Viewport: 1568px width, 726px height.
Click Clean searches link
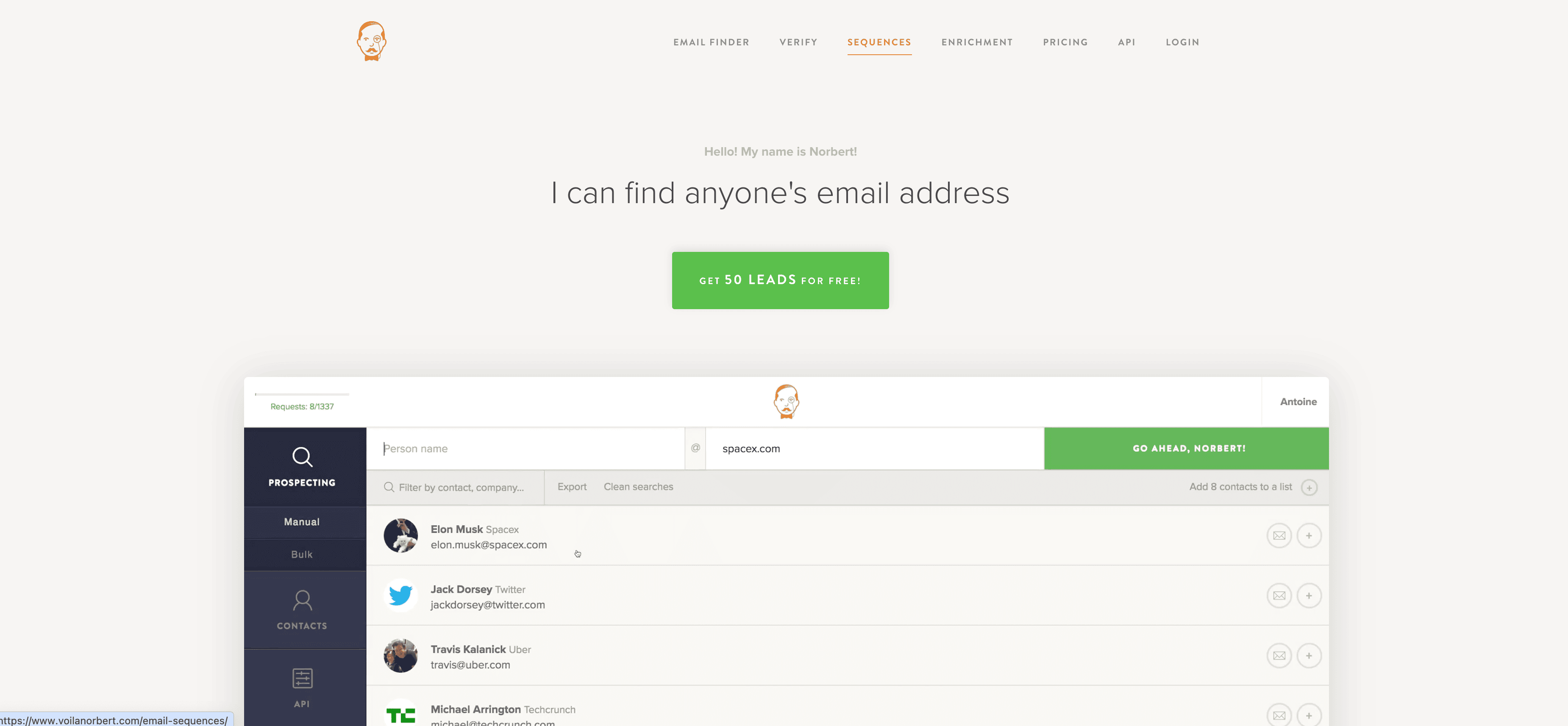(x=638, y=487)
